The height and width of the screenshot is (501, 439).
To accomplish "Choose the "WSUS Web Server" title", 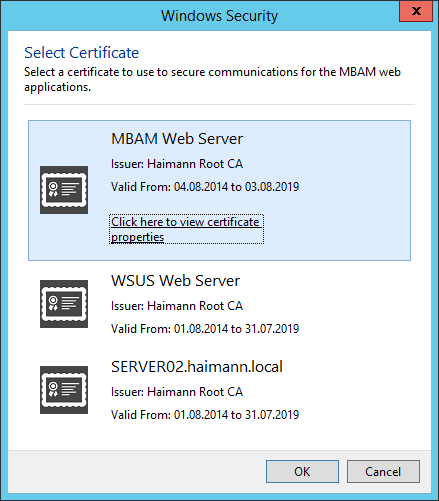I will point(175,281).
